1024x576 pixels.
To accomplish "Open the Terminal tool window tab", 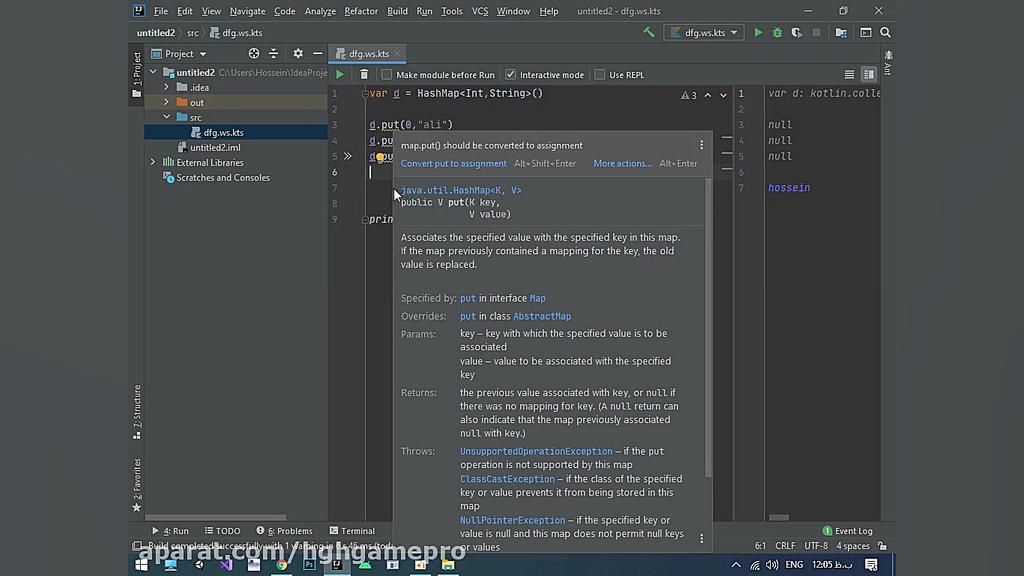I will point(352,531).
